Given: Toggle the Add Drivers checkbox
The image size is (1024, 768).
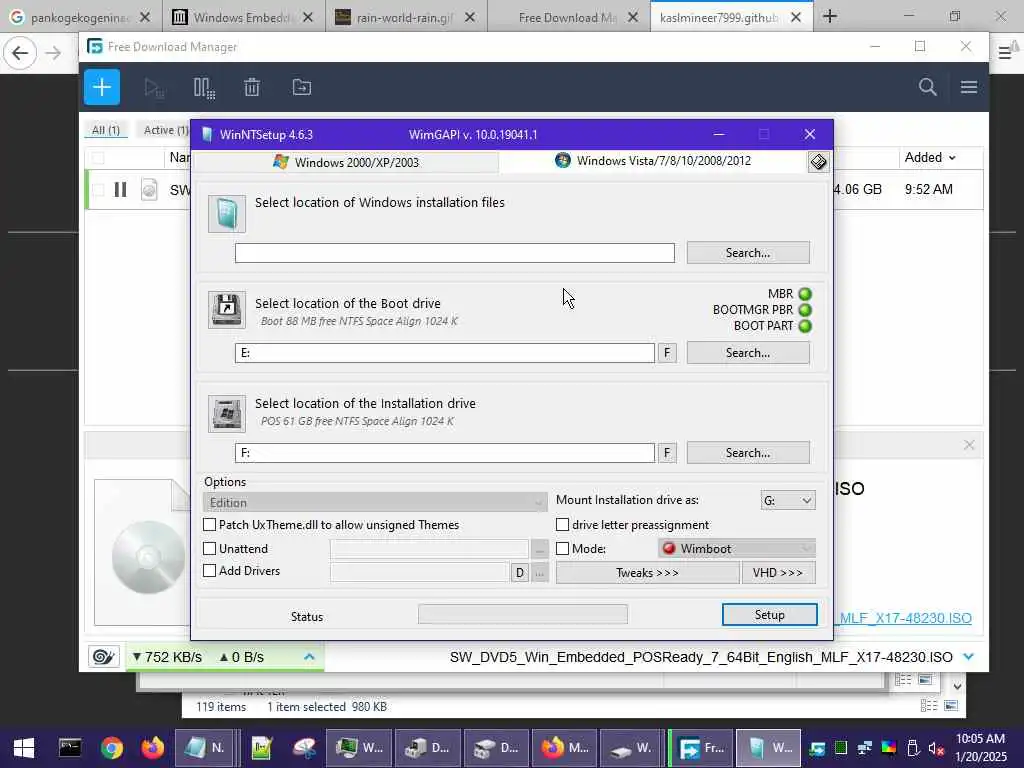Looking at the screenshot, I should pyautogui.click(x=210, y=570).
